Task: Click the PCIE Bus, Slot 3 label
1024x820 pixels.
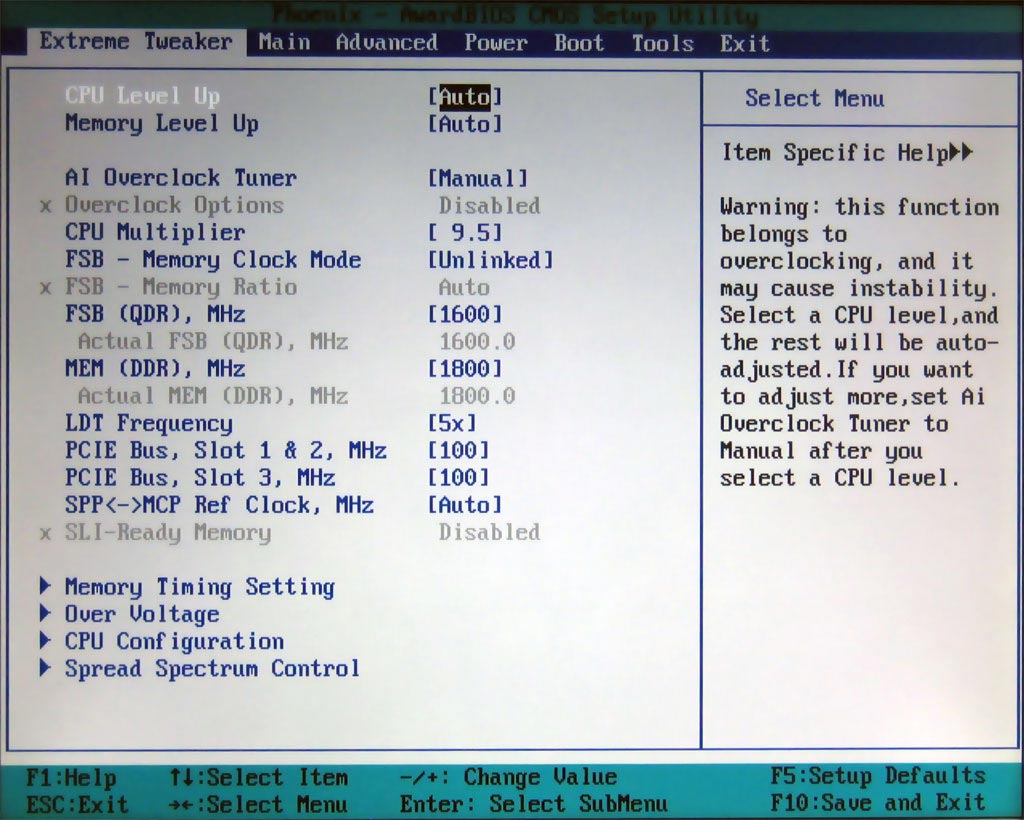Action: click(200, 477)
